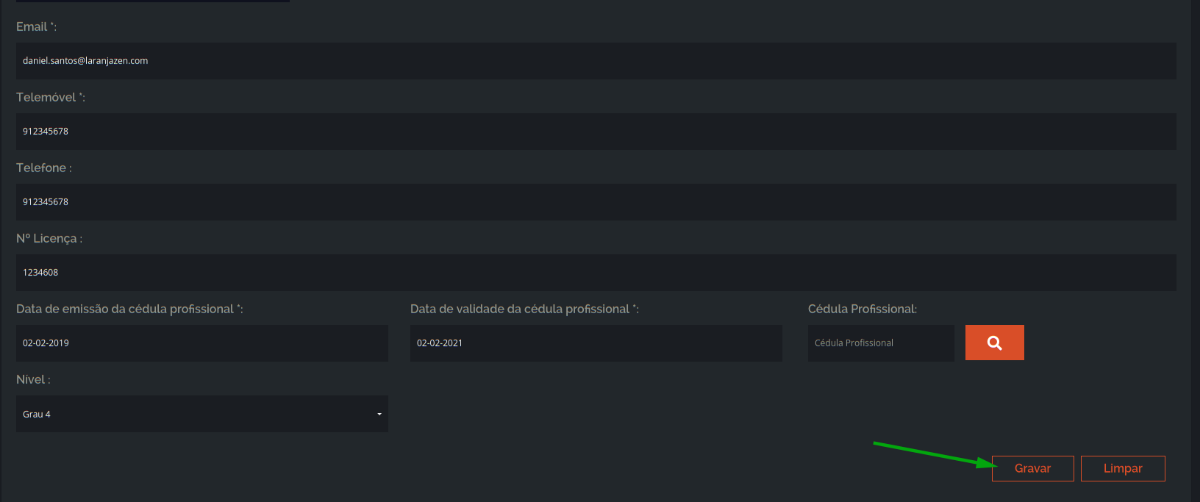Click the Telefone label text
Viewport: 1200px width, 502px height.
(44, 168)
